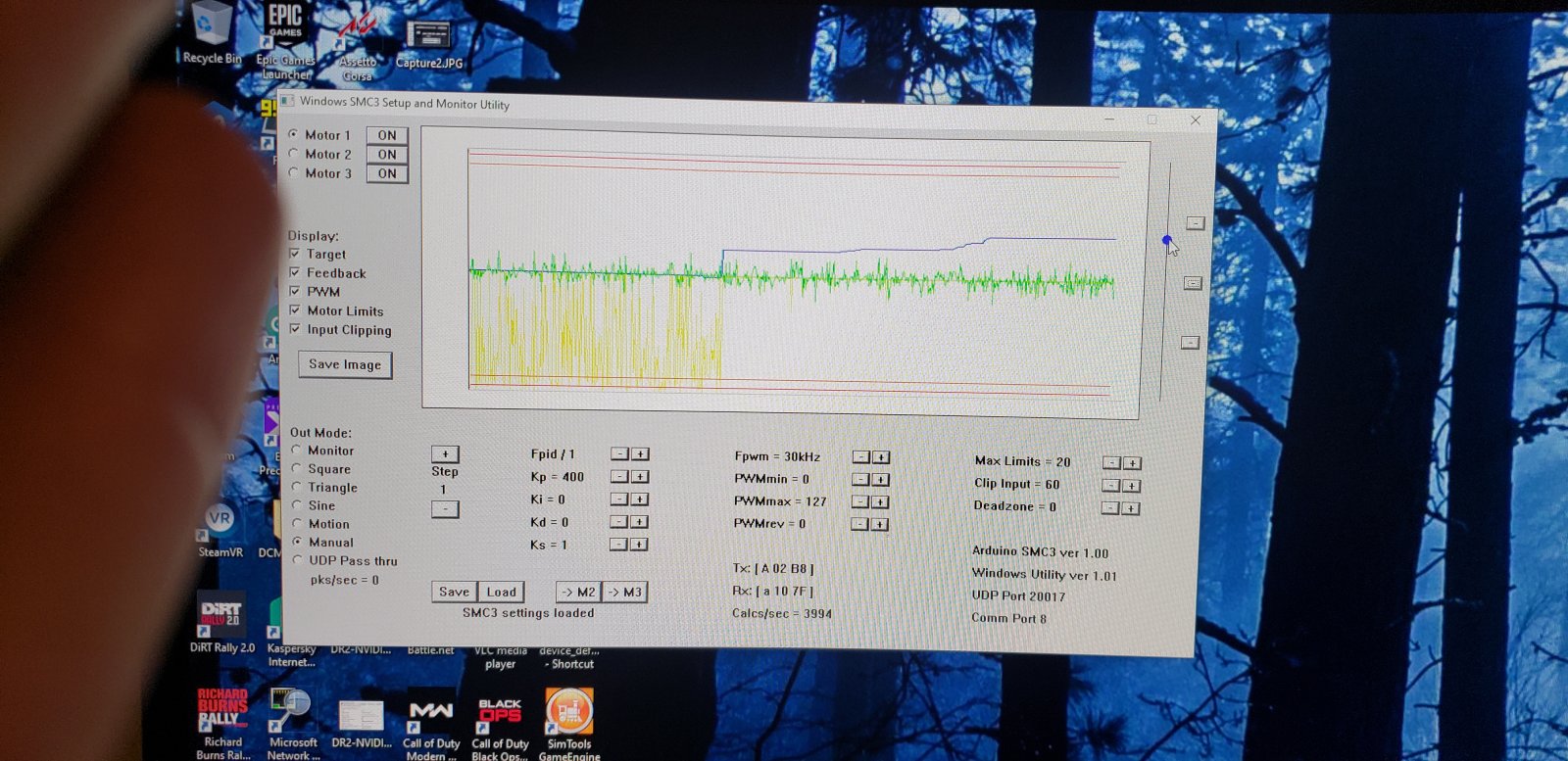Increase the Clip Input value
Viewport: 1568px width, 761px height.
1131,486
